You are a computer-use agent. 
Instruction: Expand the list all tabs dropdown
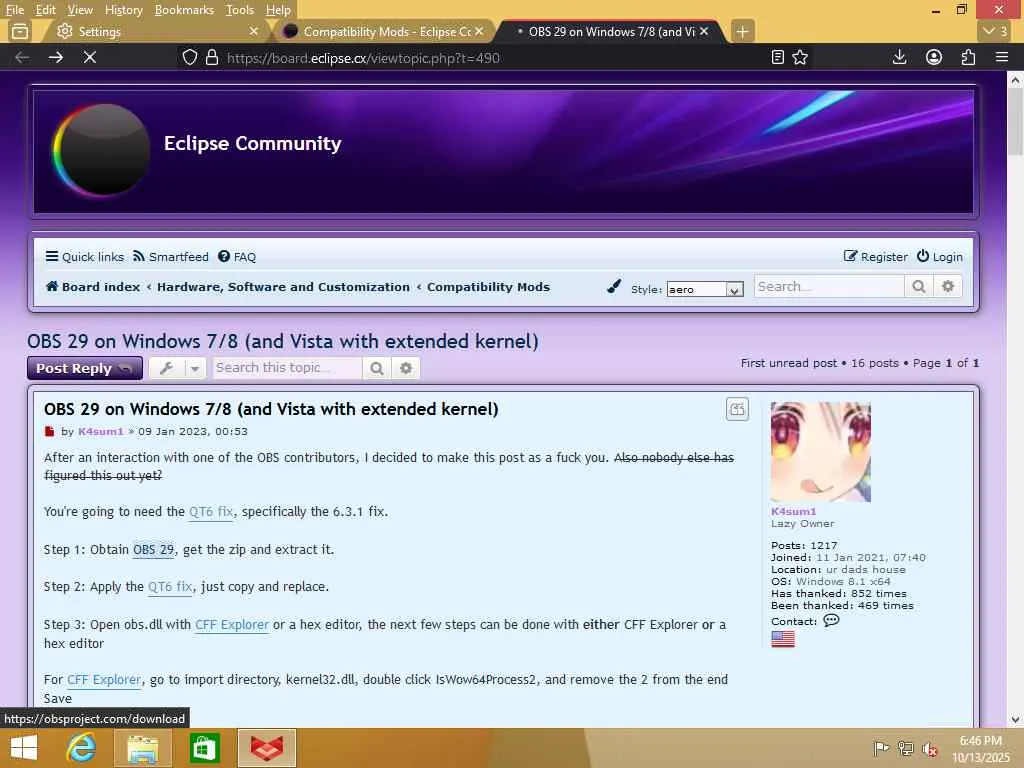click(995, 31)
